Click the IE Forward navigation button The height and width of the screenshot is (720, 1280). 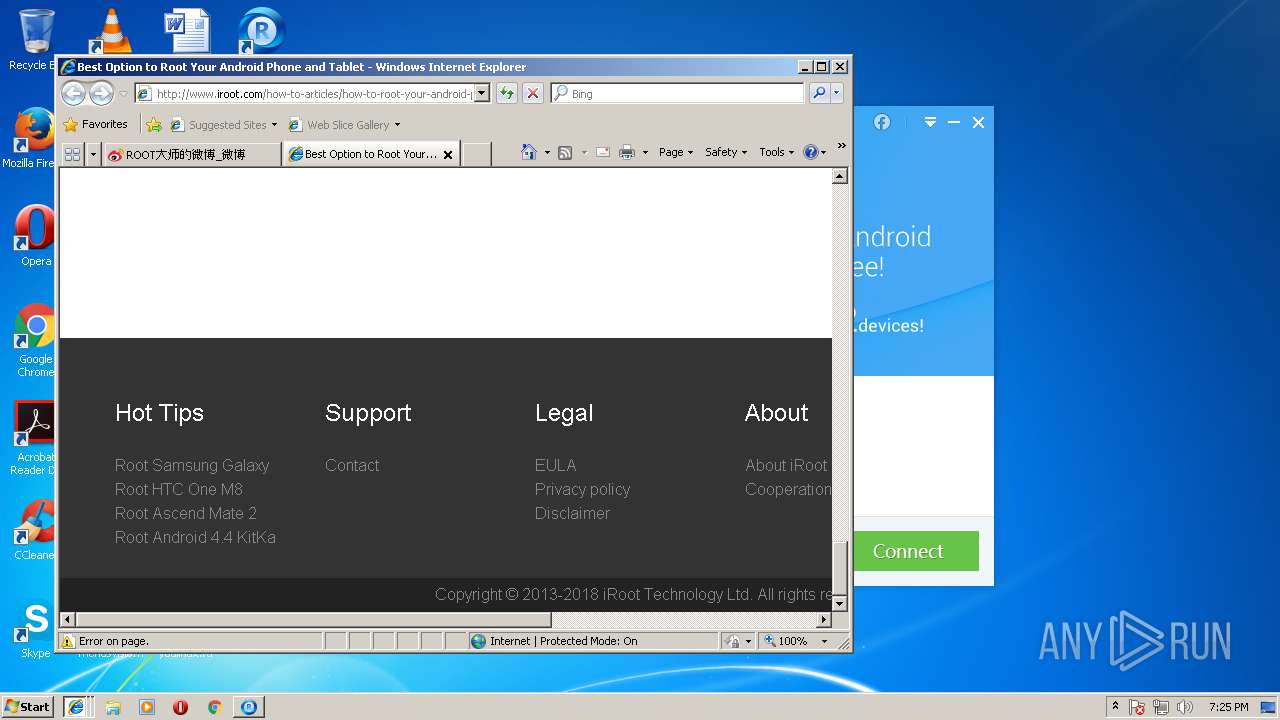pyautogui.click(x=101, y=94)
